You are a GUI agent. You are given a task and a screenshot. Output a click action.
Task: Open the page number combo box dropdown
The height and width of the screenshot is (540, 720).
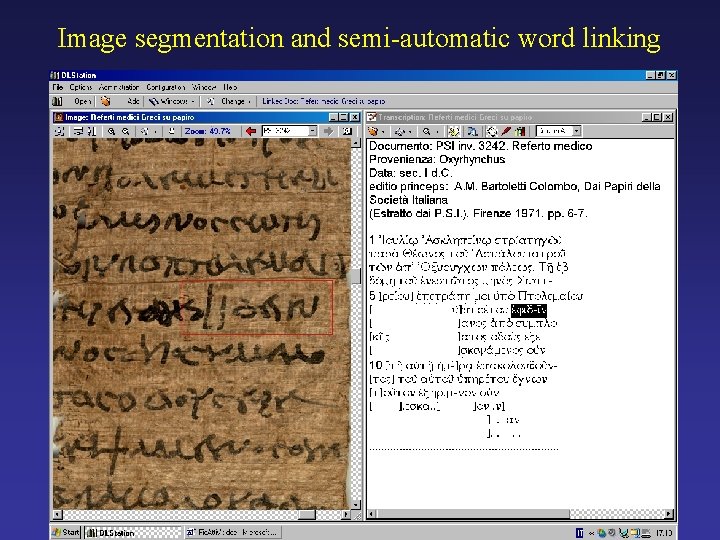(x=313, y=131)
